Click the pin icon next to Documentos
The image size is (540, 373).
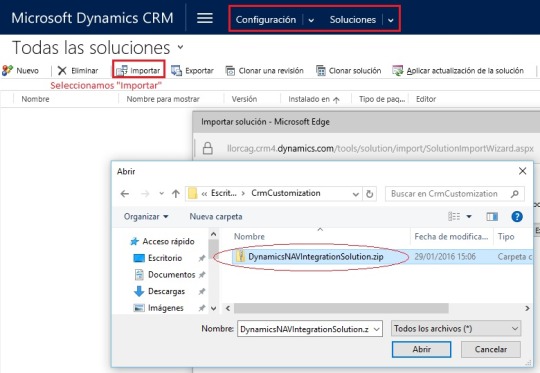point(202,275)
